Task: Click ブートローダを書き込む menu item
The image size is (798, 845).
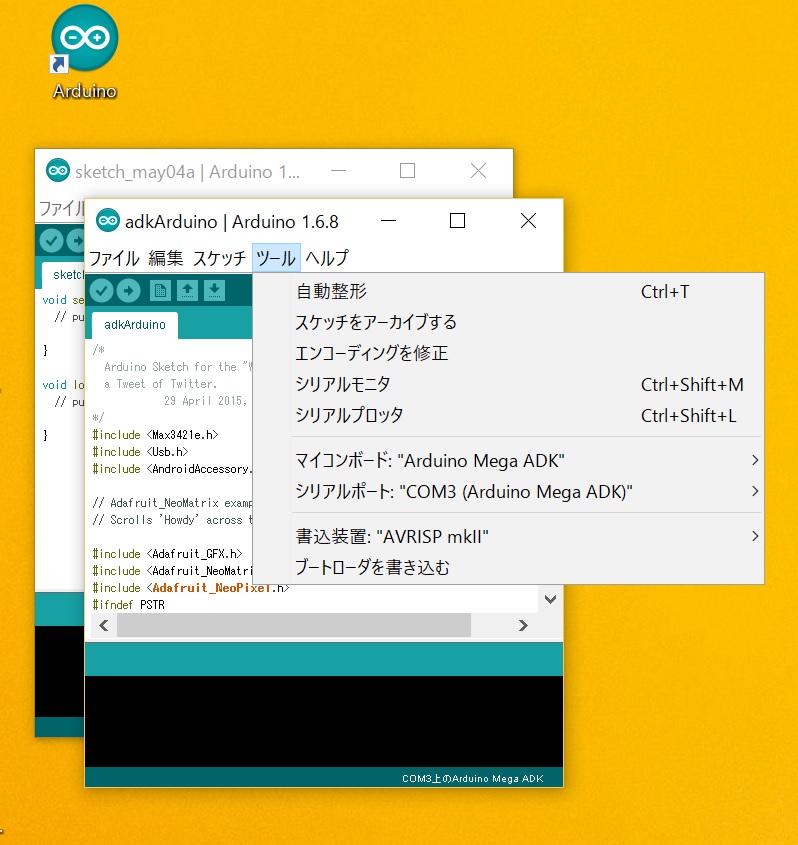Action: click(372, 567)
